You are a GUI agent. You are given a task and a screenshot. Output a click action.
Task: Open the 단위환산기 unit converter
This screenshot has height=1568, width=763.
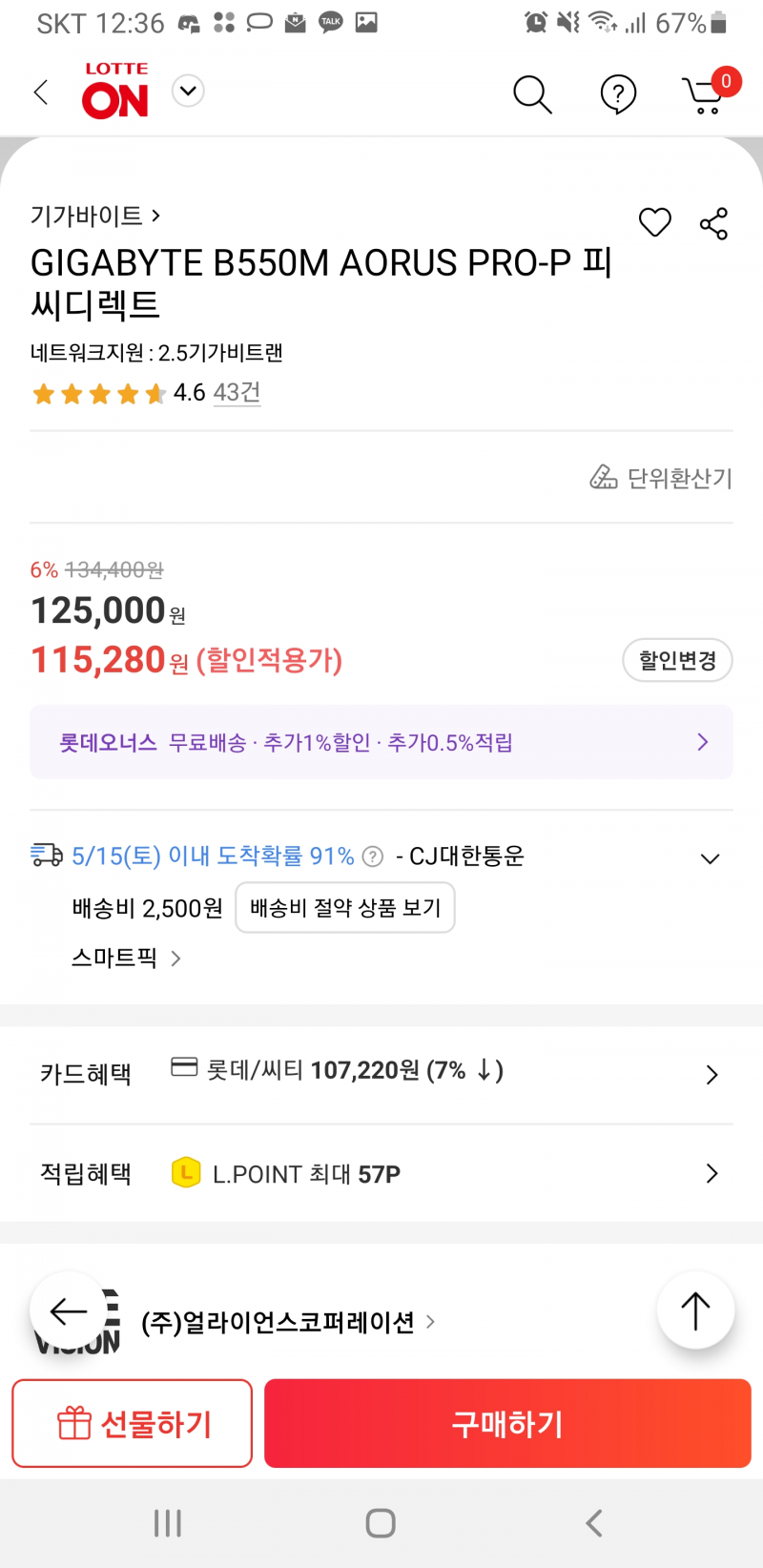click(661, 477)
